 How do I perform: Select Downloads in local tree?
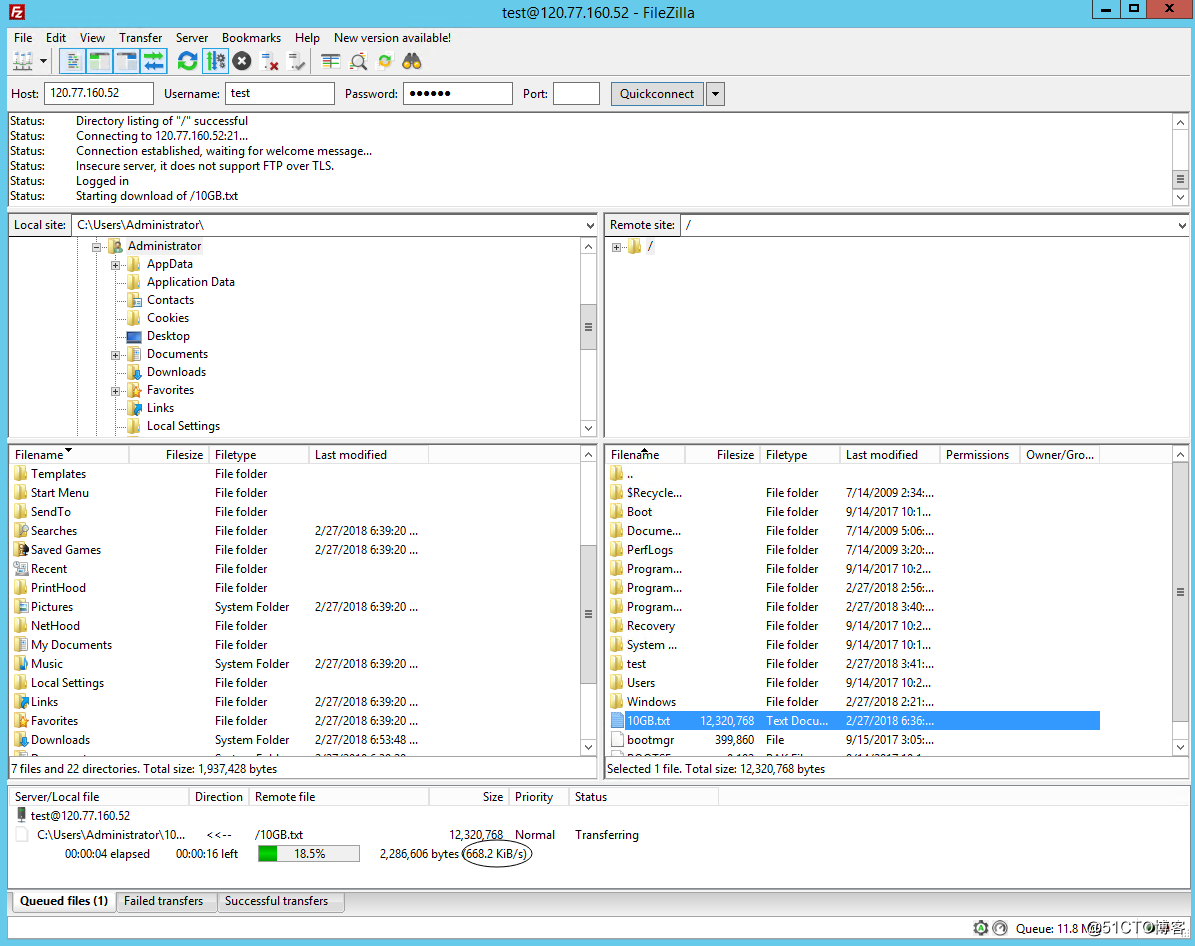tap(176, 372)
